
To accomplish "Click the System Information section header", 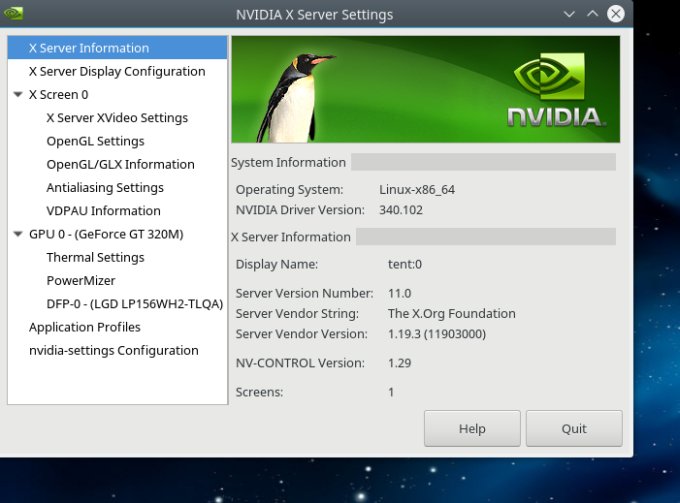I will pyautogui.click(x=288, y=163).
